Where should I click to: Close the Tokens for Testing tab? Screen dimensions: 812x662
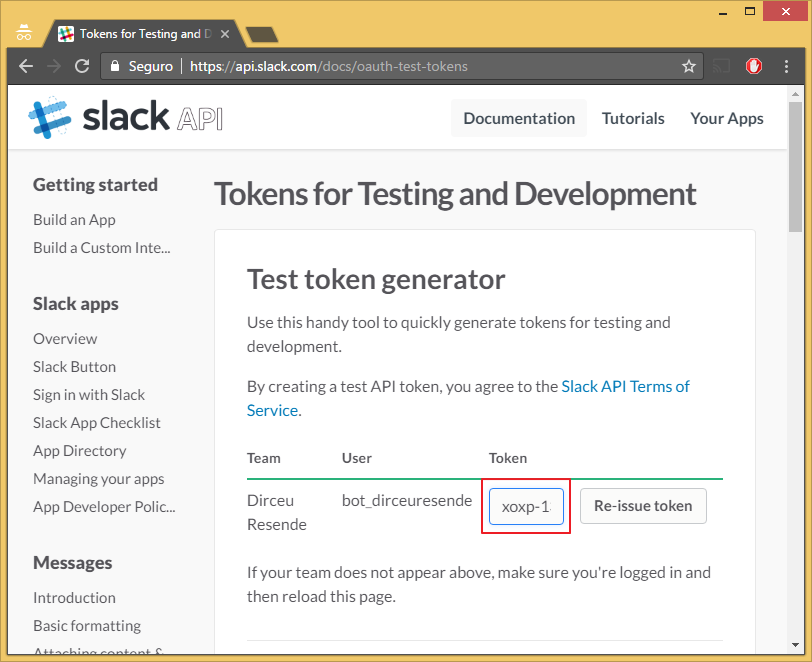pos(225,34)
